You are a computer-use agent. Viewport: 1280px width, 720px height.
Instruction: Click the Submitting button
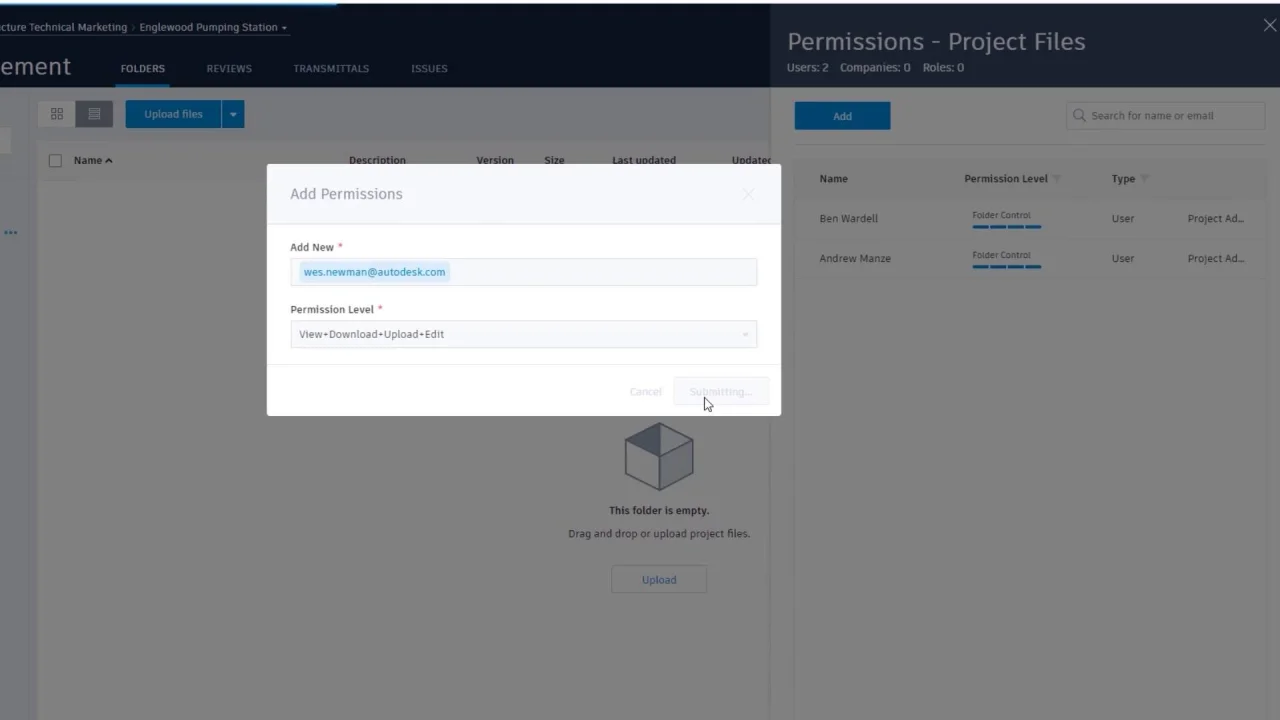pos(720,391)
